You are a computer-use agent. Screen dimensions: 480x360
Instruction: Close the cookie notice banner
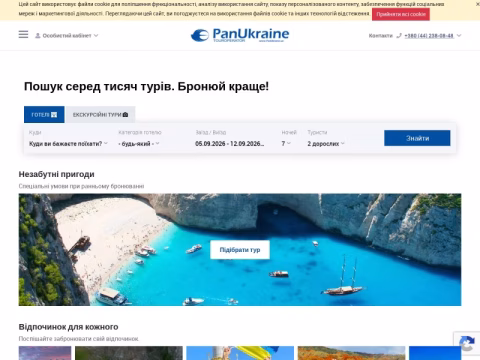478,4
